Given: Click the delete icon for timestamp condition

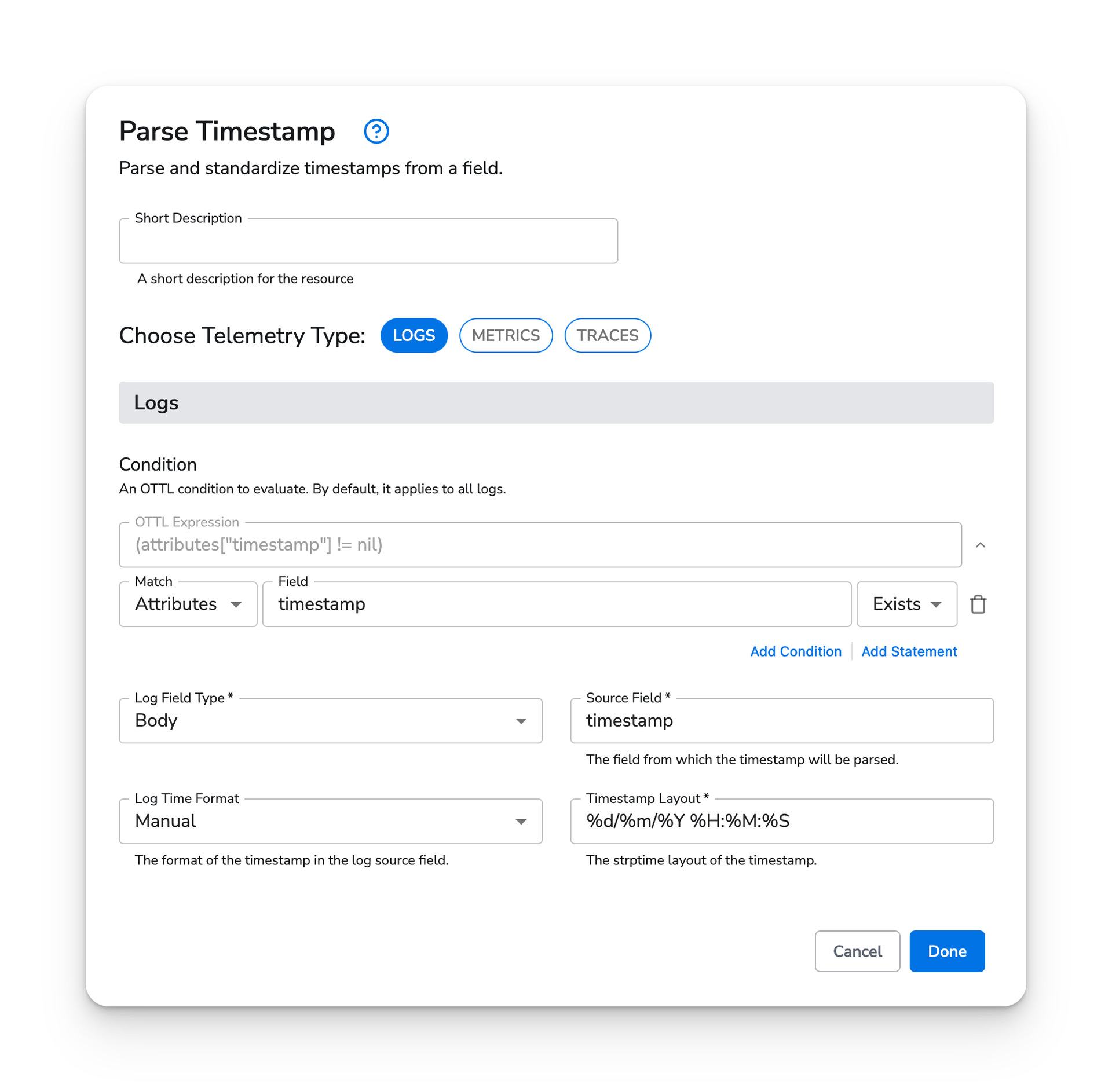Looking at the screenshot, I should coord(979,604).
